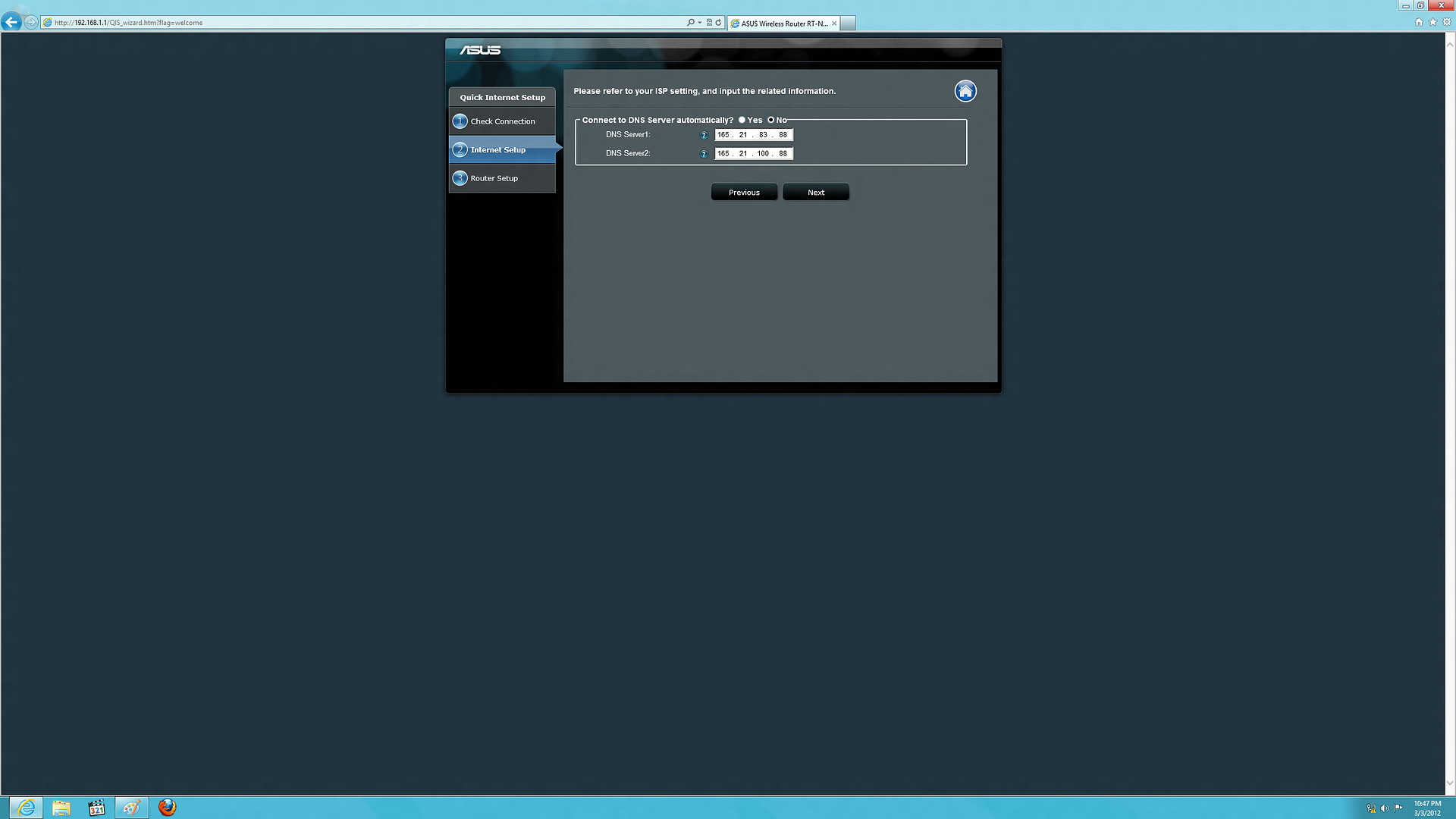
Task: Open Firefox from the taskbar
Action: click(x=167, y=808)
